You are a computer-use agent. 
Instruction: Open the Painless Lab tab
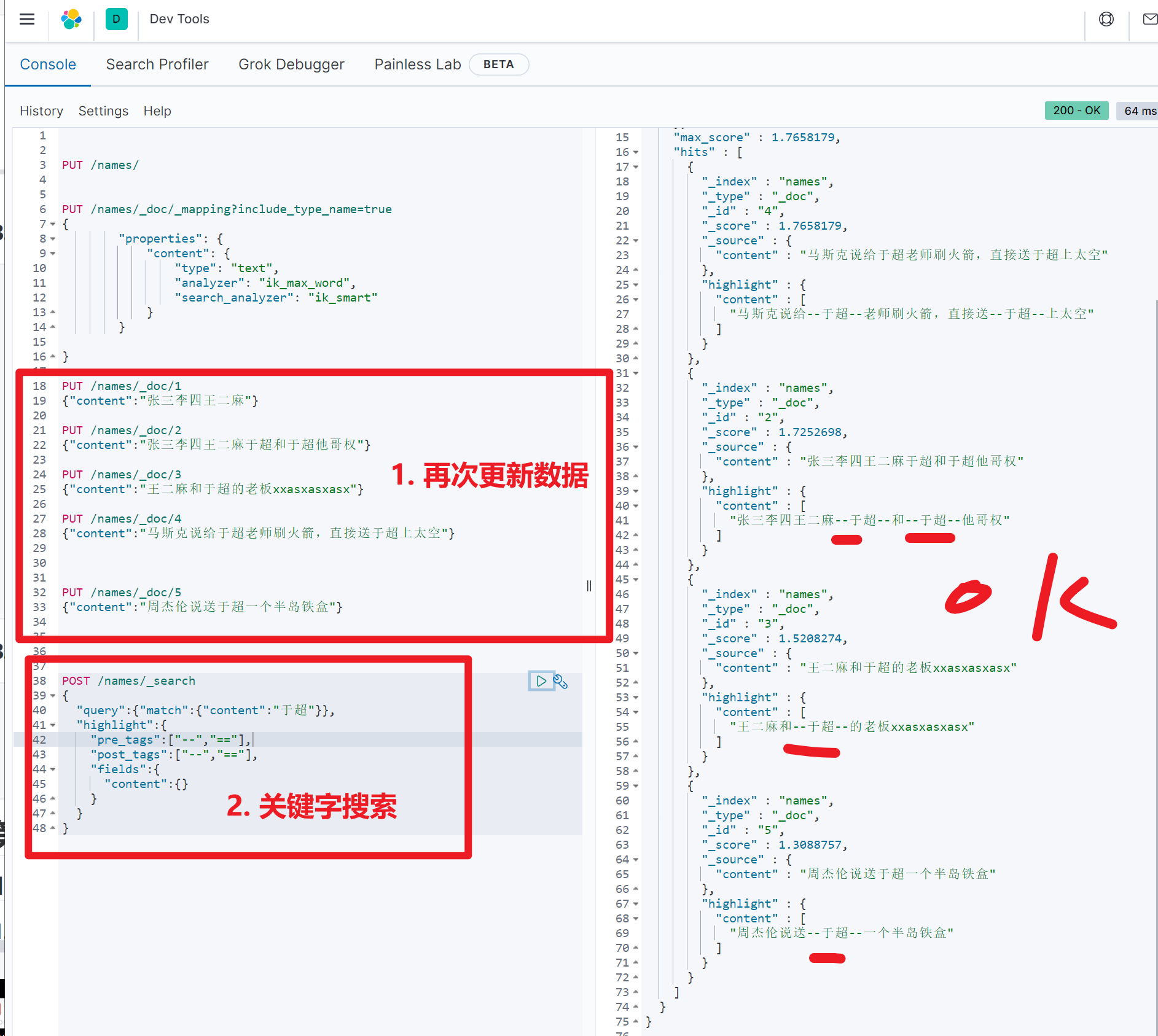(417, 64)
